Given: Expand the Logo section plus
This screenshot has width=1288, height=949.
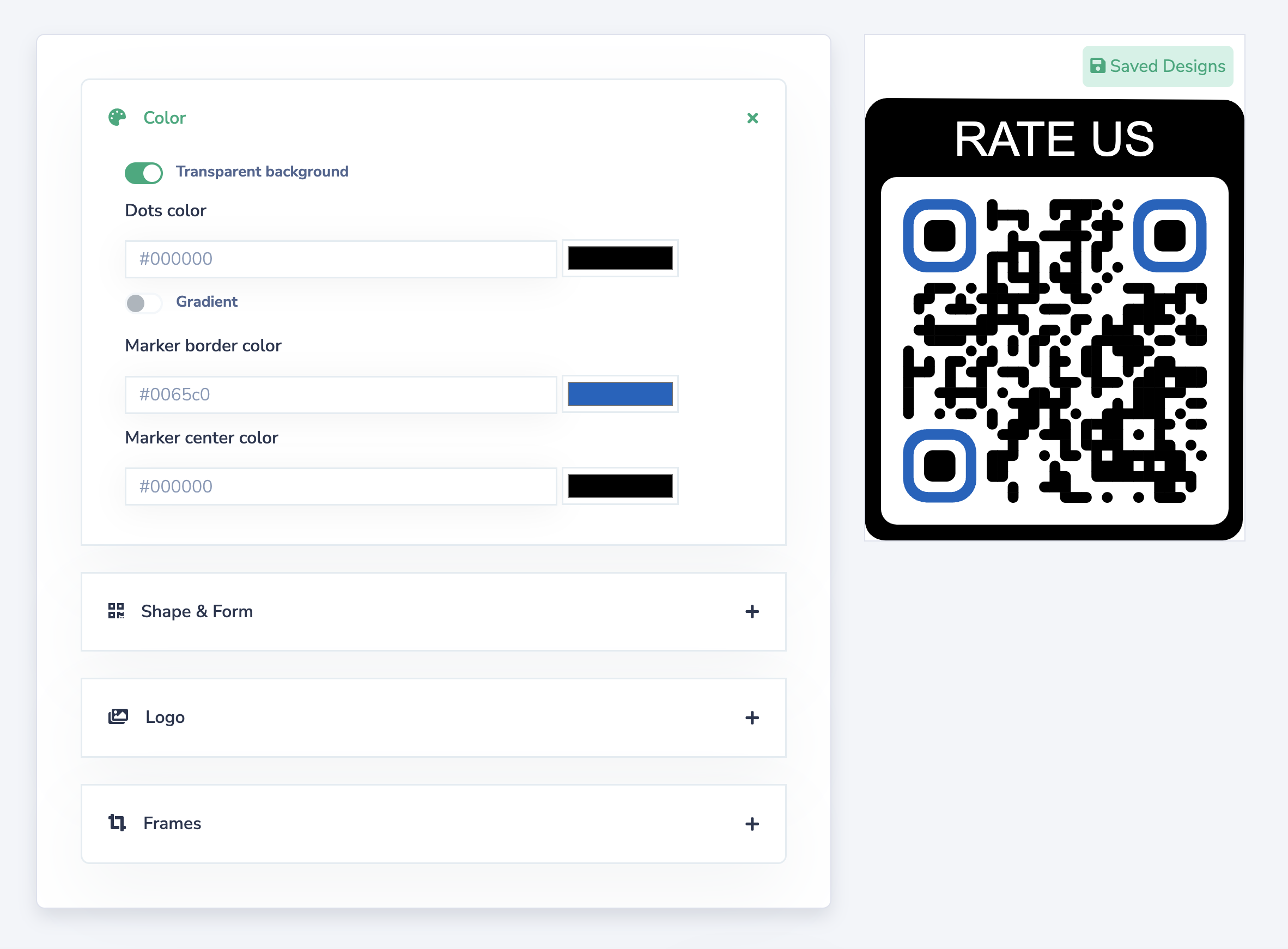Looking at the screenshot, I should tap(751, 717).
